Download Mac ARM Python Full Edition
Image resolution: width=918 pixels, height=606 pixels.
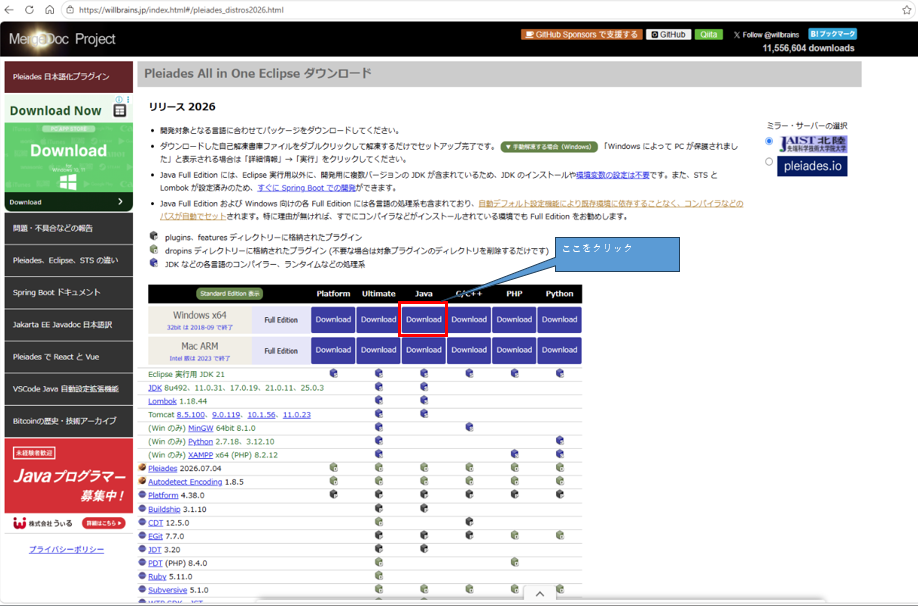click(x=559, y=350)
